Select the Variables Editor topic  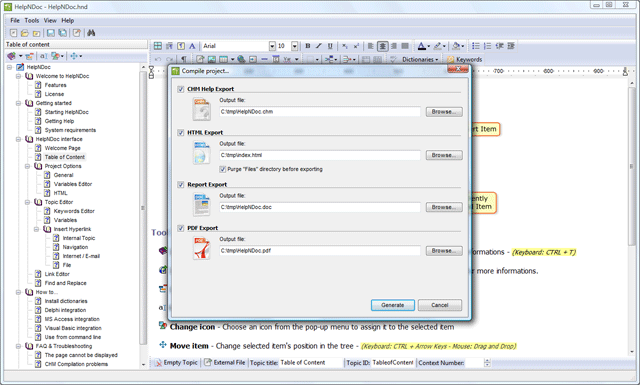[x=73, y=184]
